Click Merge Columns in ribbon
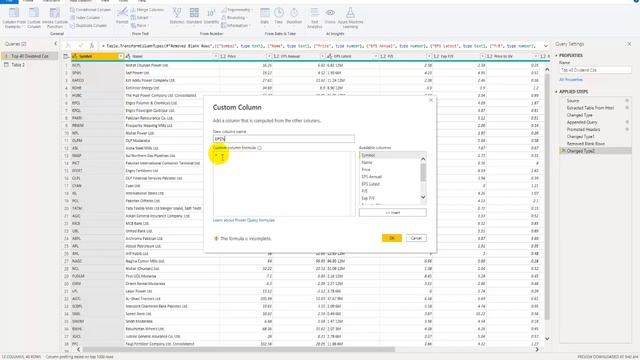Screen dimensions: 640x360 pyautogui.click(x=147, y=10)
